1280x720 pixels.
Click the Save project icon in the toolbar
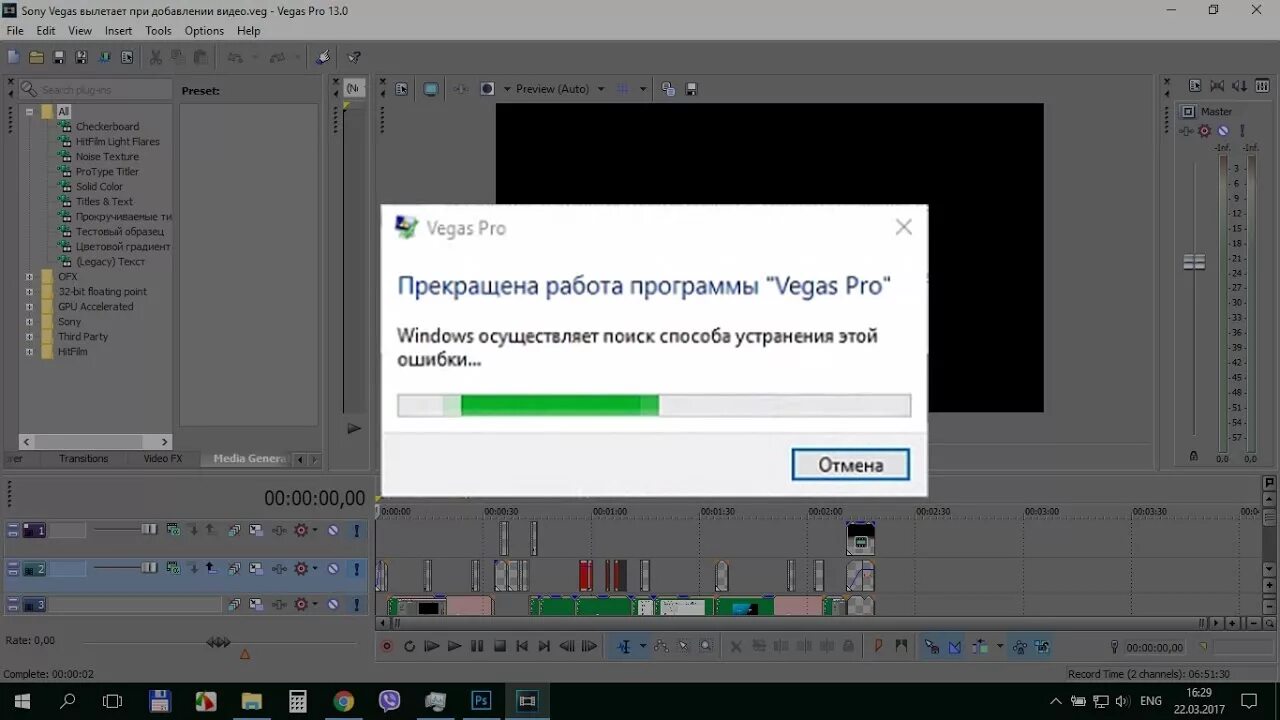[59, 57]
